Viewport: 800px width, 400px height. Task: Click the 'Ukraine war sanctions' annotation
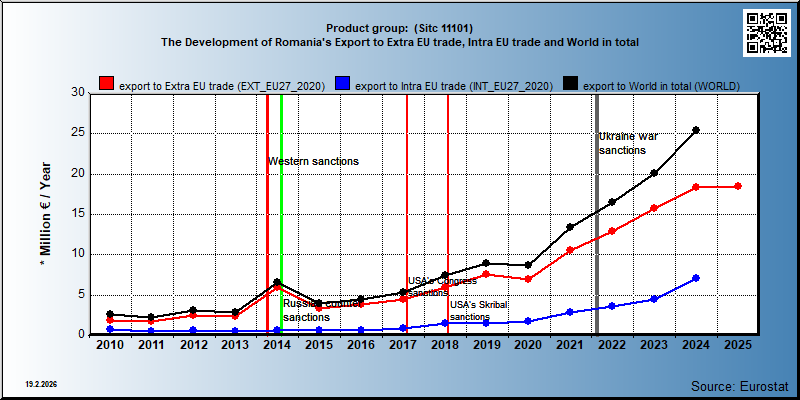628,143
